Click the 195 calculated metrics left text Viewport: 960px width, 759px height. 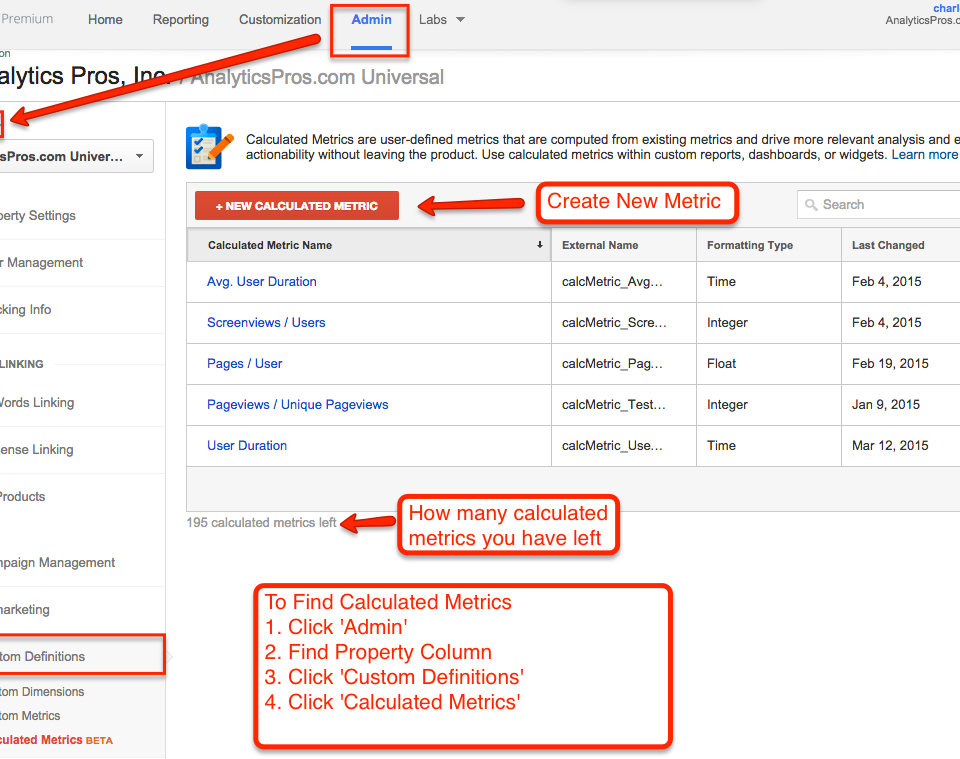261,523
